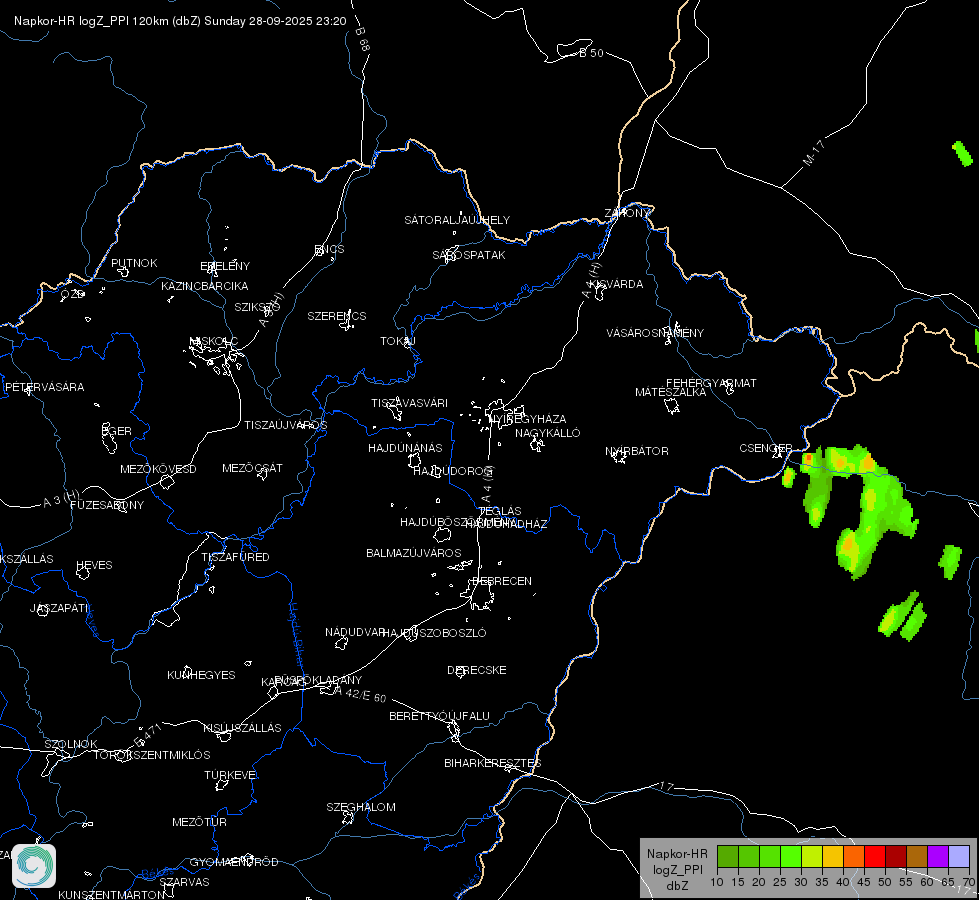The width and height of the screenshot is (979, 900).
Task: Click the SÁROSPATAK town label
Action: pyautogui.click(x=469, y=255)
